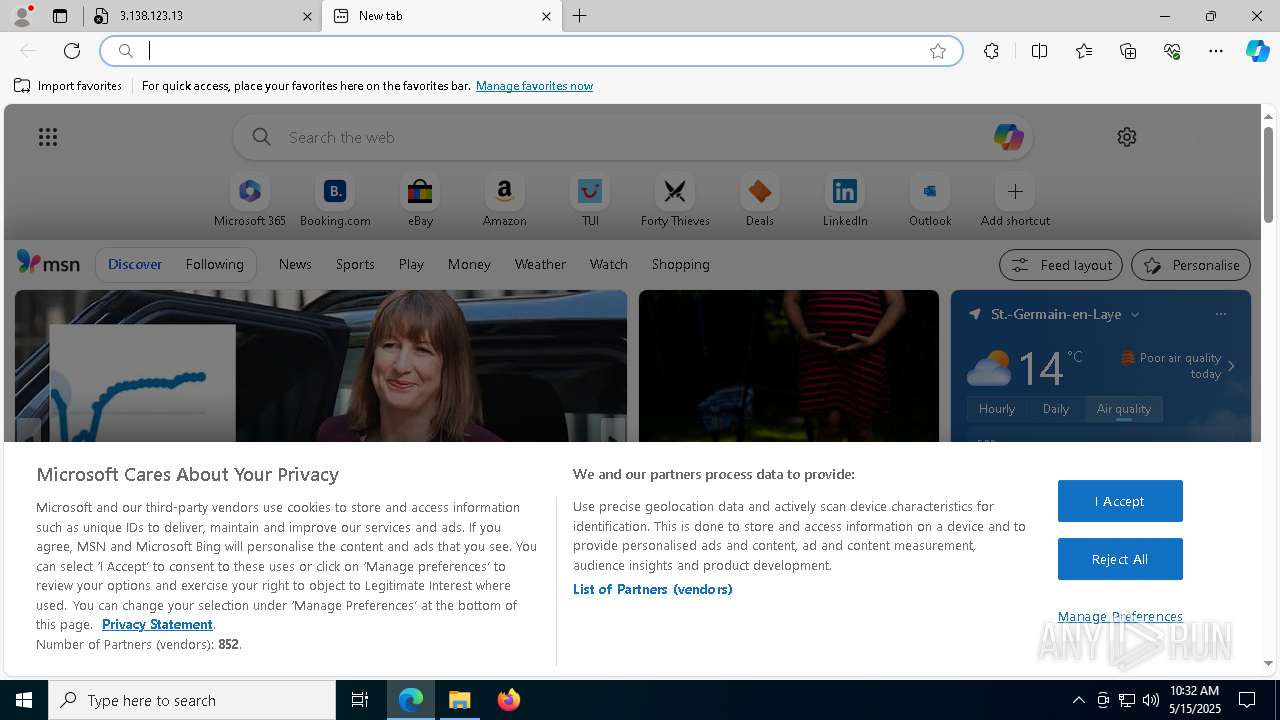
Task: Open the News menu item
Action: point(295,264)
